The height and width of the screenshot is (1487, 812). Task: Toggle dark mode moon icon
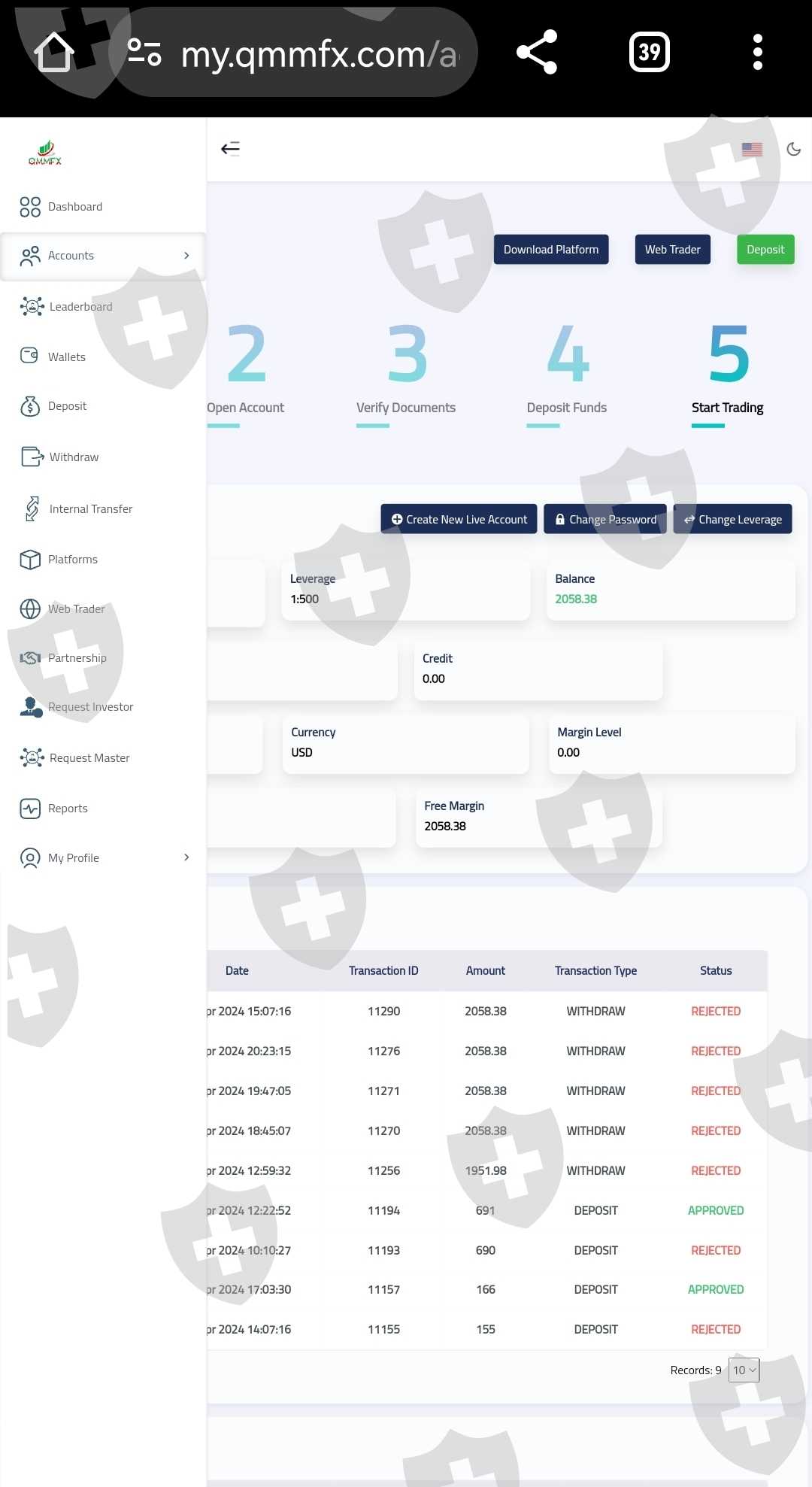click(x=793, y=149)
